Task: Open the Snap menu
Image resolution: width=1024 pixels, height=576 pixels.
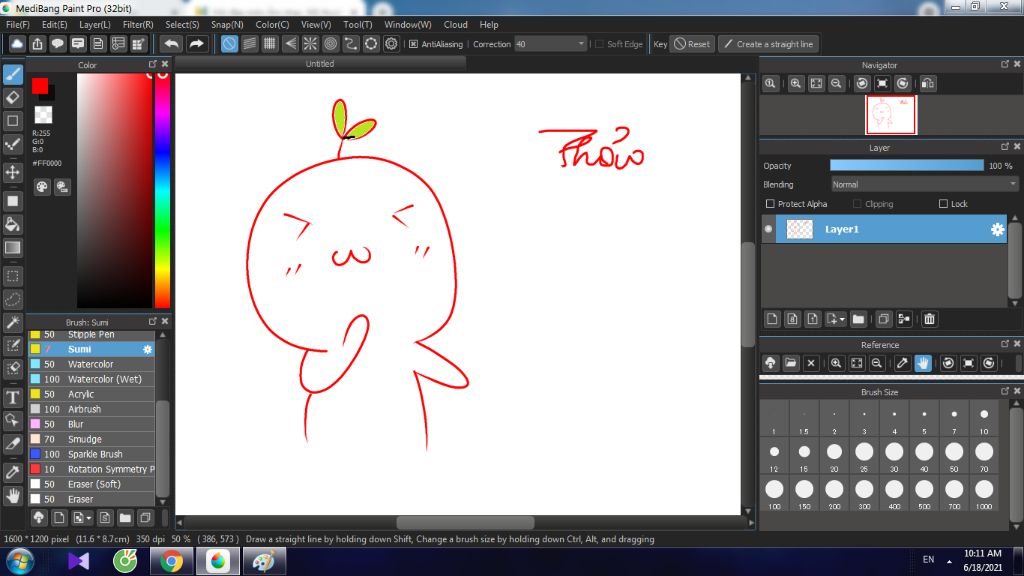Action: point(227,25)
